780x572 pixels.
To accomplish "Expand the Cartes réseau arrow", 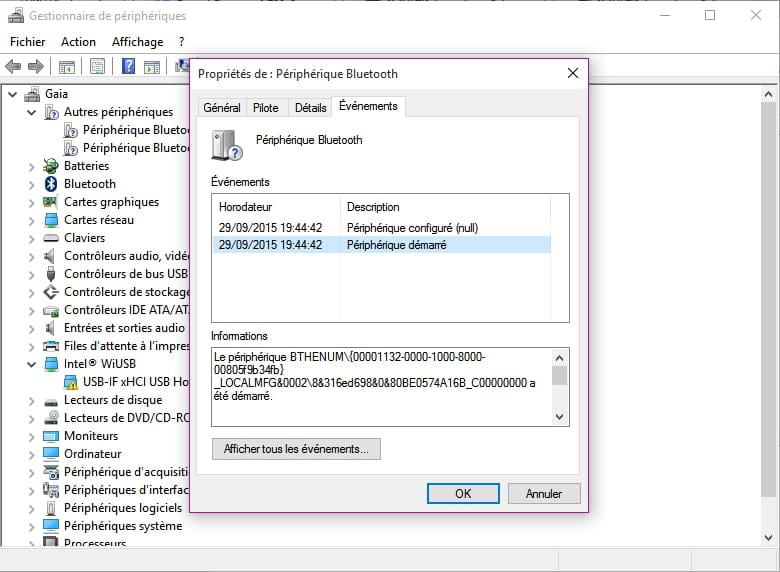I will 31,221.
